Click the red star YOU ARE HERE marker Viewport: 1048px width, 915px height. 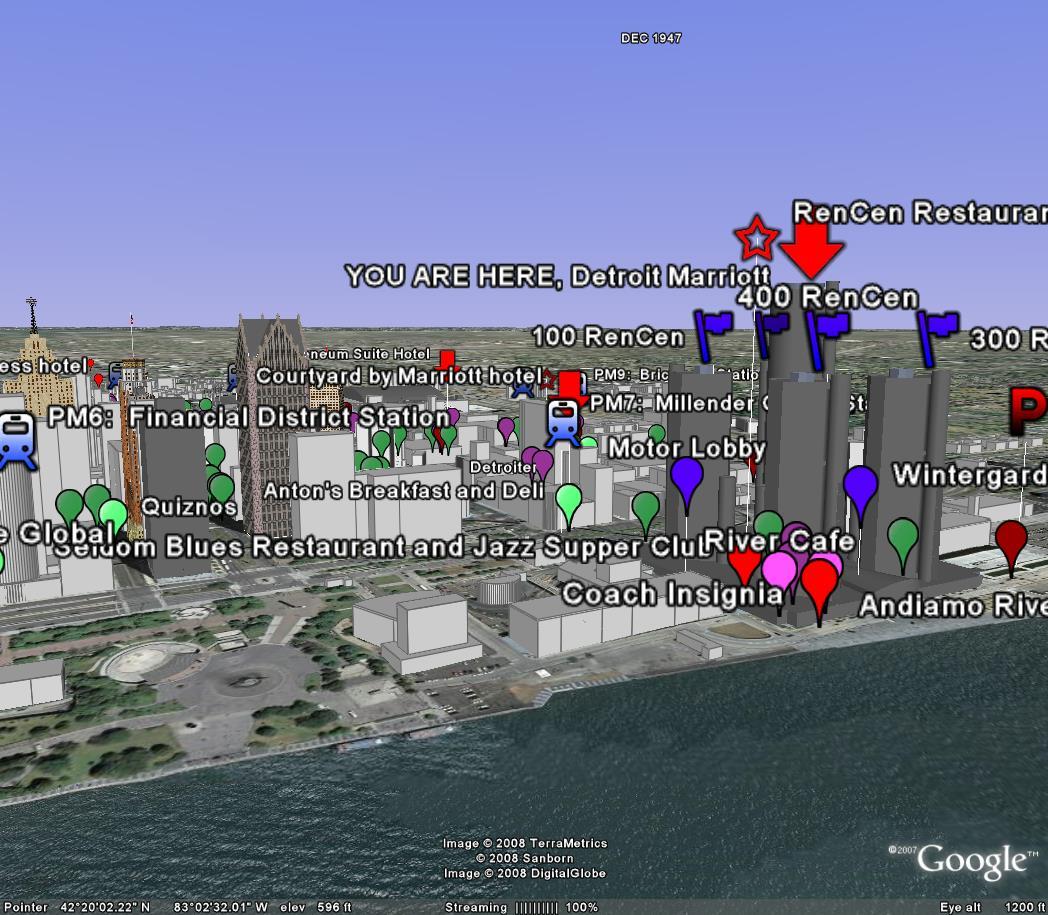point(756,239)
